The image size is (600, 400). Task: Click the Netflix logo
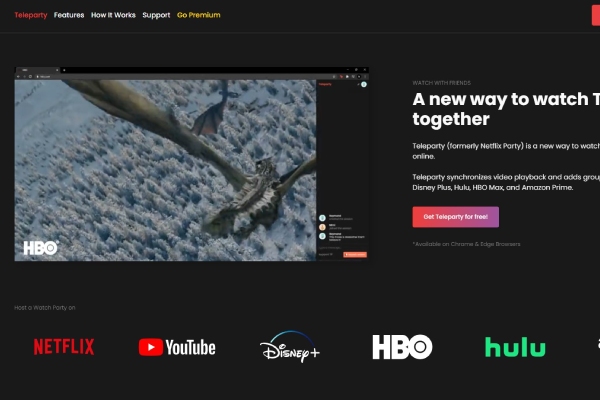click(x=64, y=347)
